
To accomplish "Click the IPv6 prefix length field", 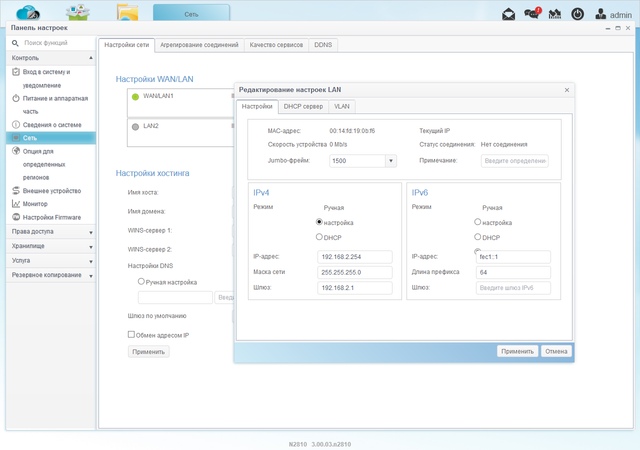I will click(x=513, y=272).
